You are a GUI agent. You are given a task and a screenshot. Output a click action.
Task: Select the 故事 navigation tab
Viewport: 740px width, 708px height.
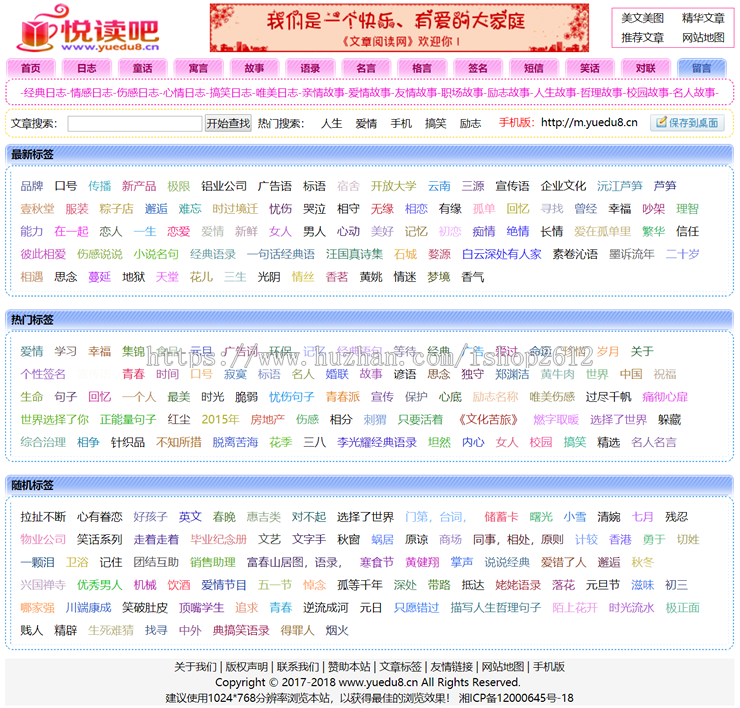pyautogui.click(x=254, y=68)
